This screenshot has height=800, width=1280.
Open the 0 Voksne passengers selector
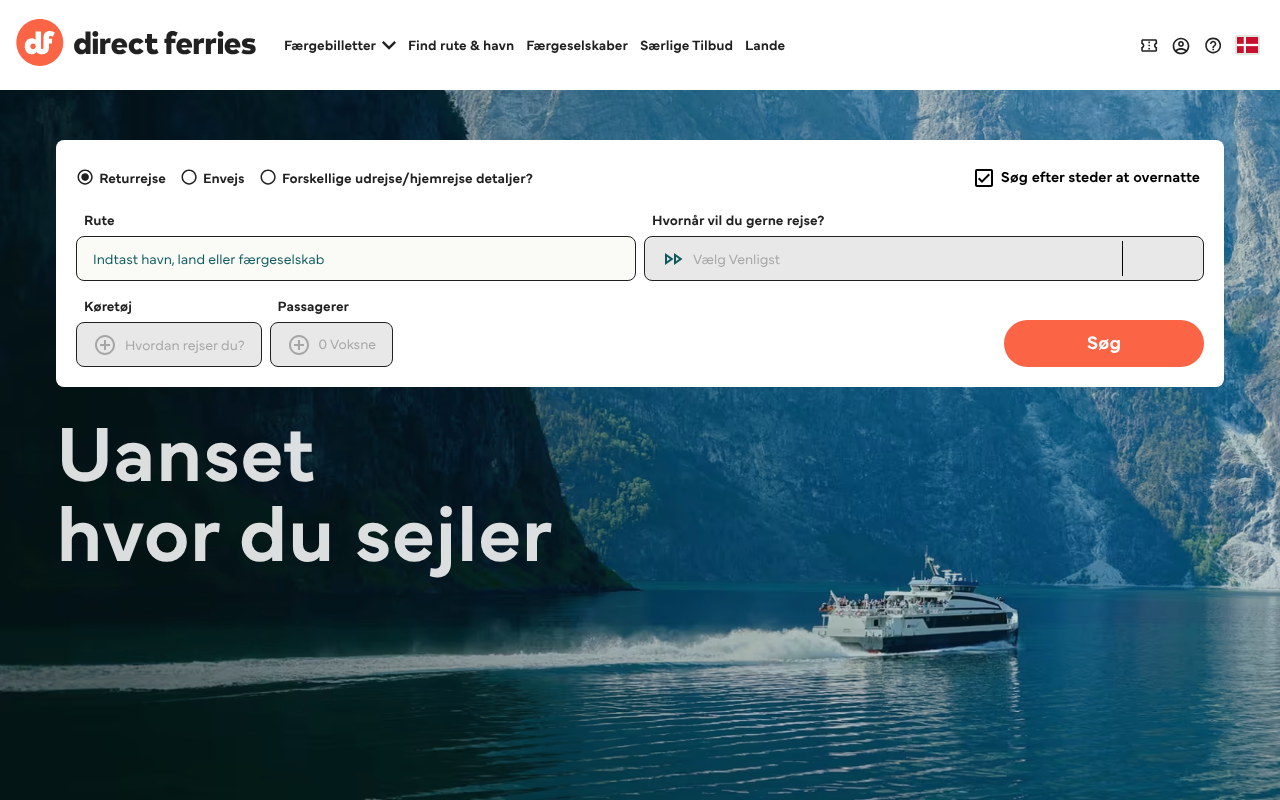point(331,345)
